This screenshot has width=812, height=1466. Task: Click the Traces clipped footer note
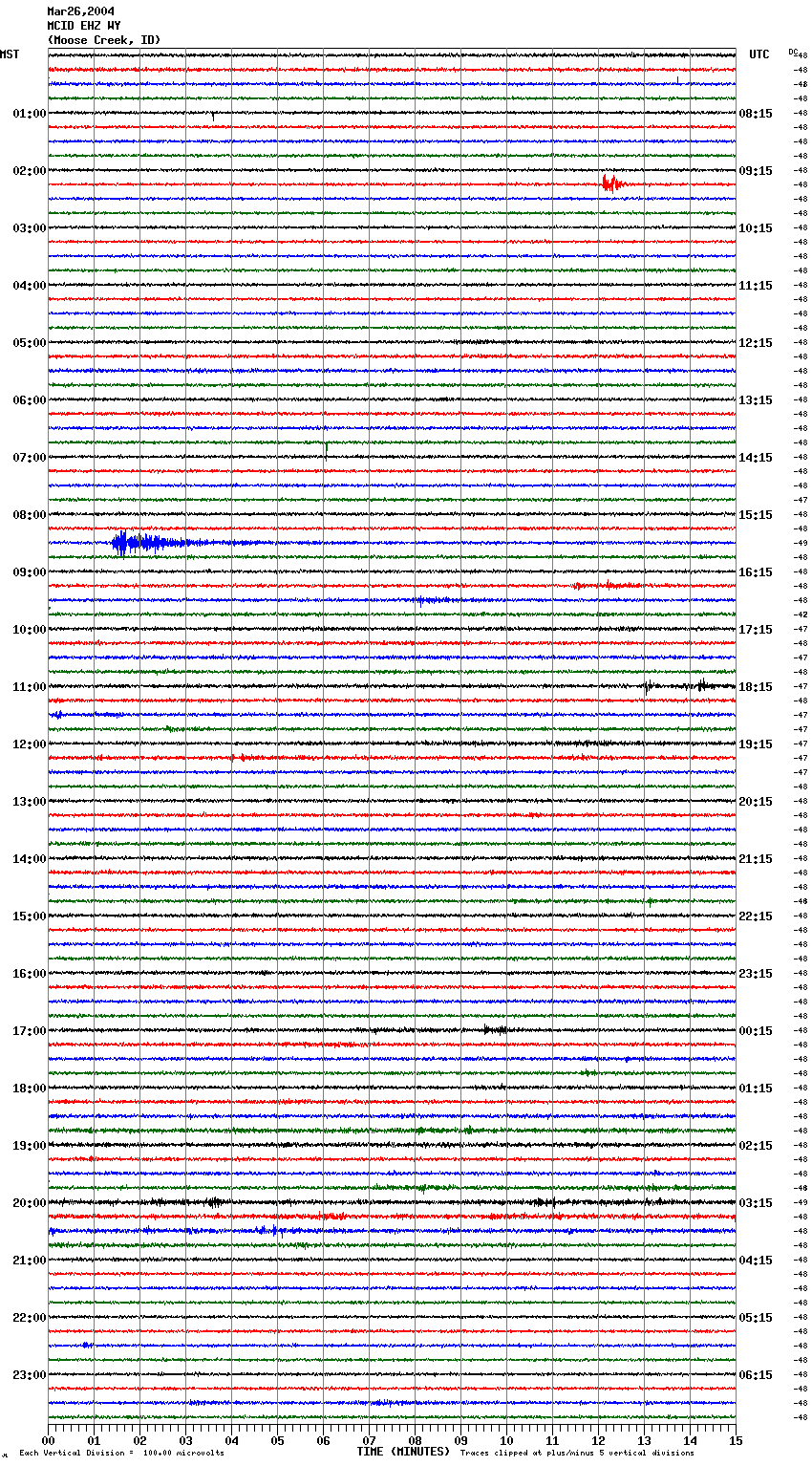(577, 1453)
